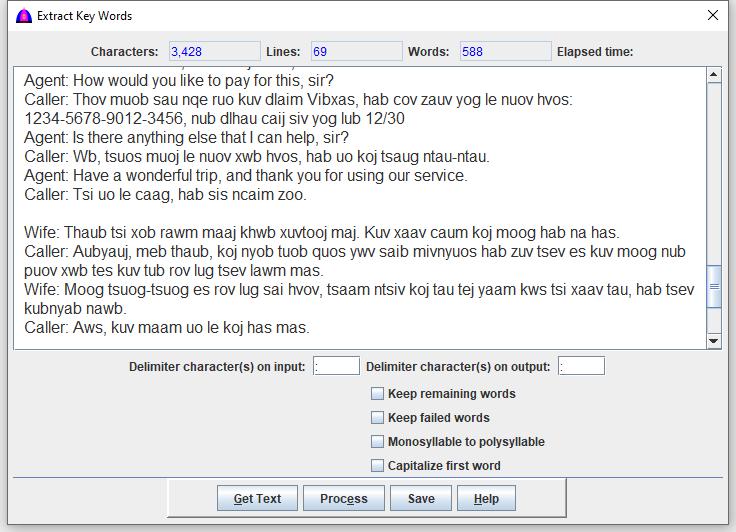Screen dimensions: 736x532
Task: Click the Extract Key Words app icon
Action: [x=23, y=16]
